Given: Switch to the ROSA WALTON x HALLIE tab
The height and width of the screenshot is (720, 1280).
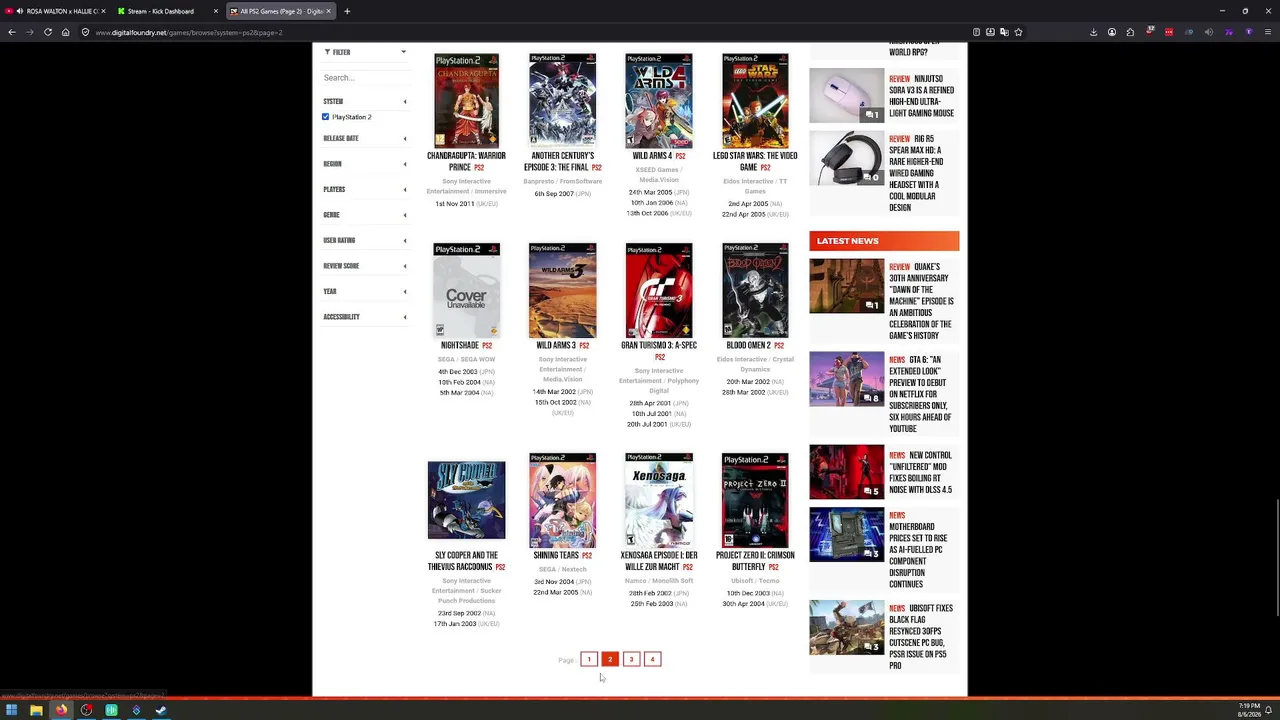Looking at the screenshot, I should [56, 11].
